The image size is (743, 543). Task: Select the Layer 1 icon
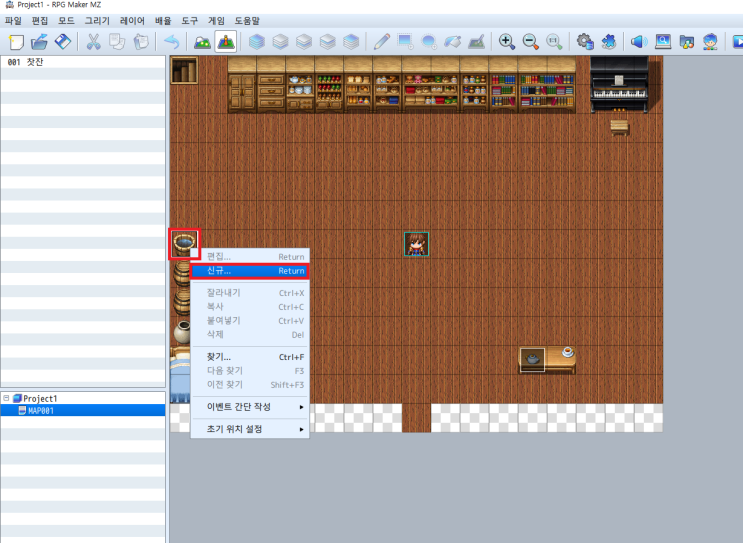(281, 42)
